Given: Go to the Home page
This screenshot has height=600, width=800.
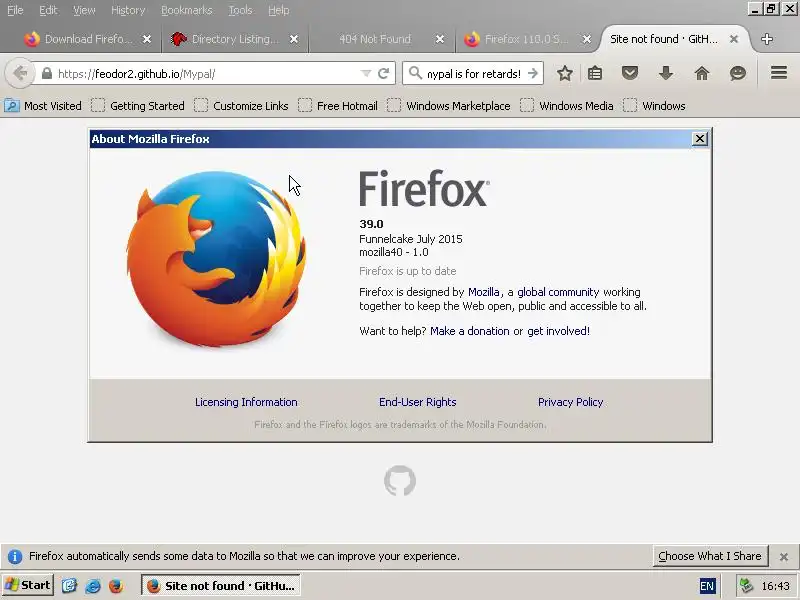Looking at the screenshot, I should [x=702, y=73].
